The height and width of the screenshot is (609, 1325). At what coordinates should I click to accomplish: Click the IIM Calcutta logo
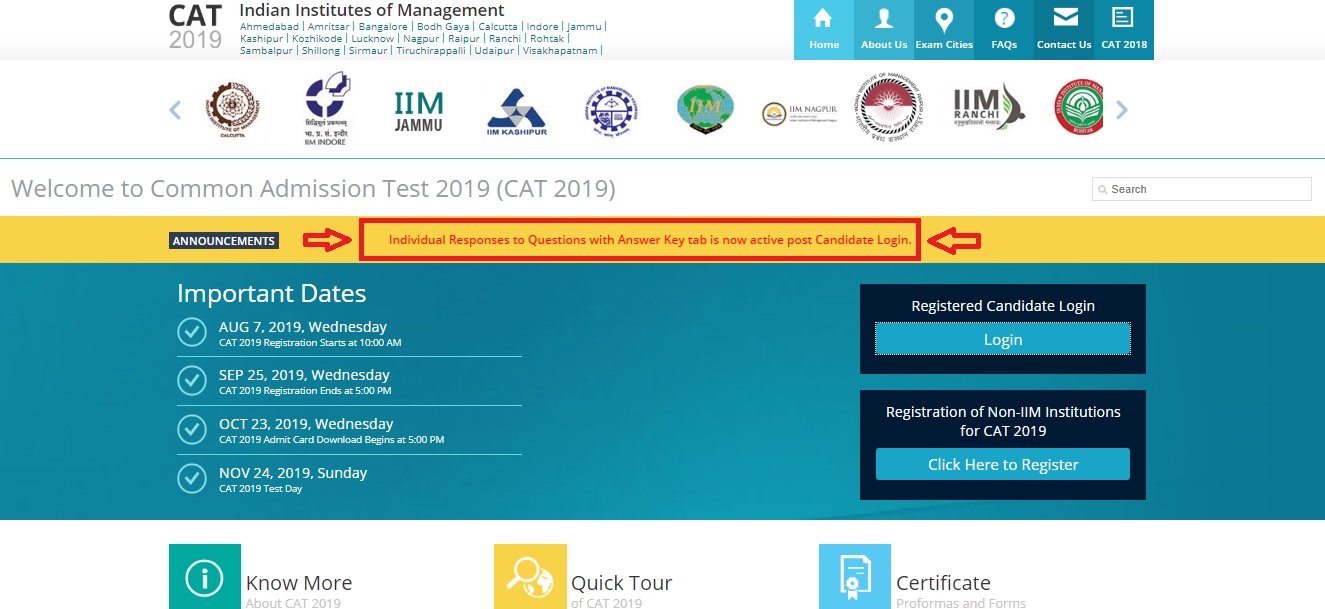[231, 110]
